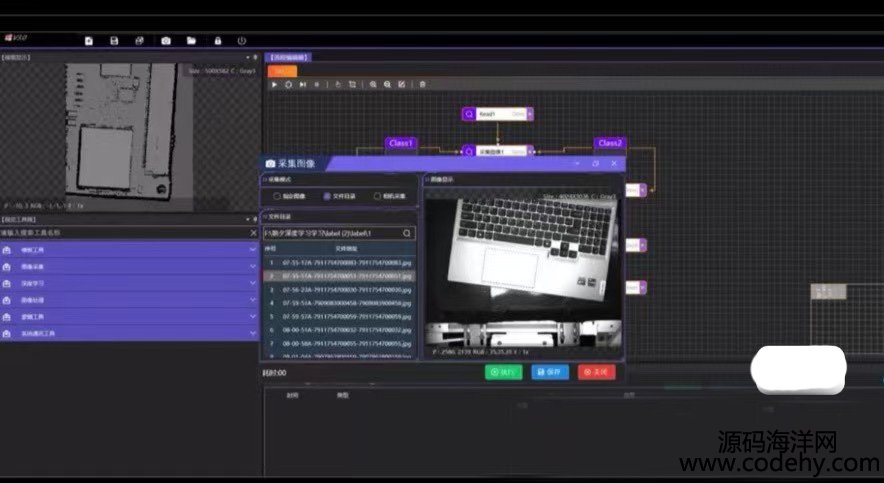Click the pin icon of the image display panel

tap(255, 57)
